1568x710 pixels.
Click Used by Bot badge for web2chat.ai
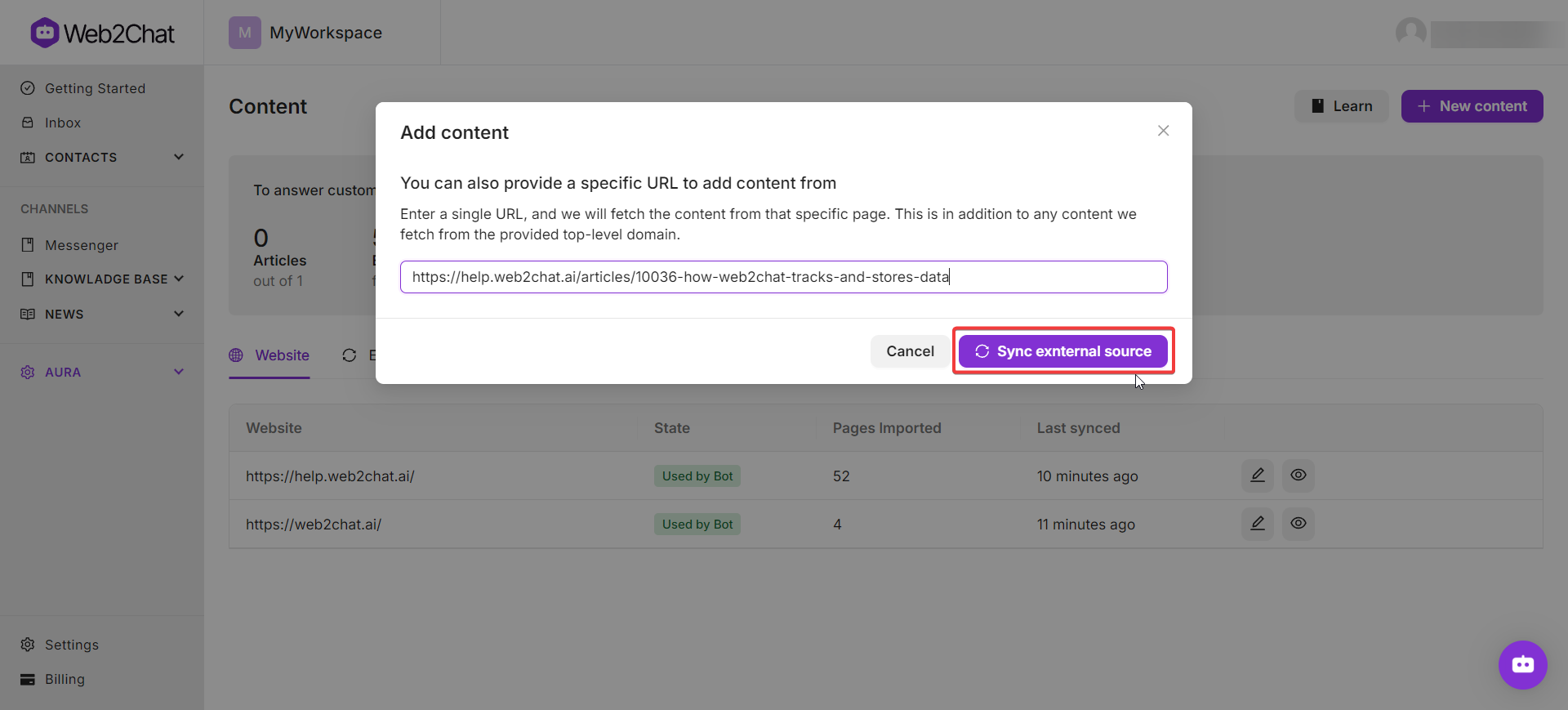697,525
